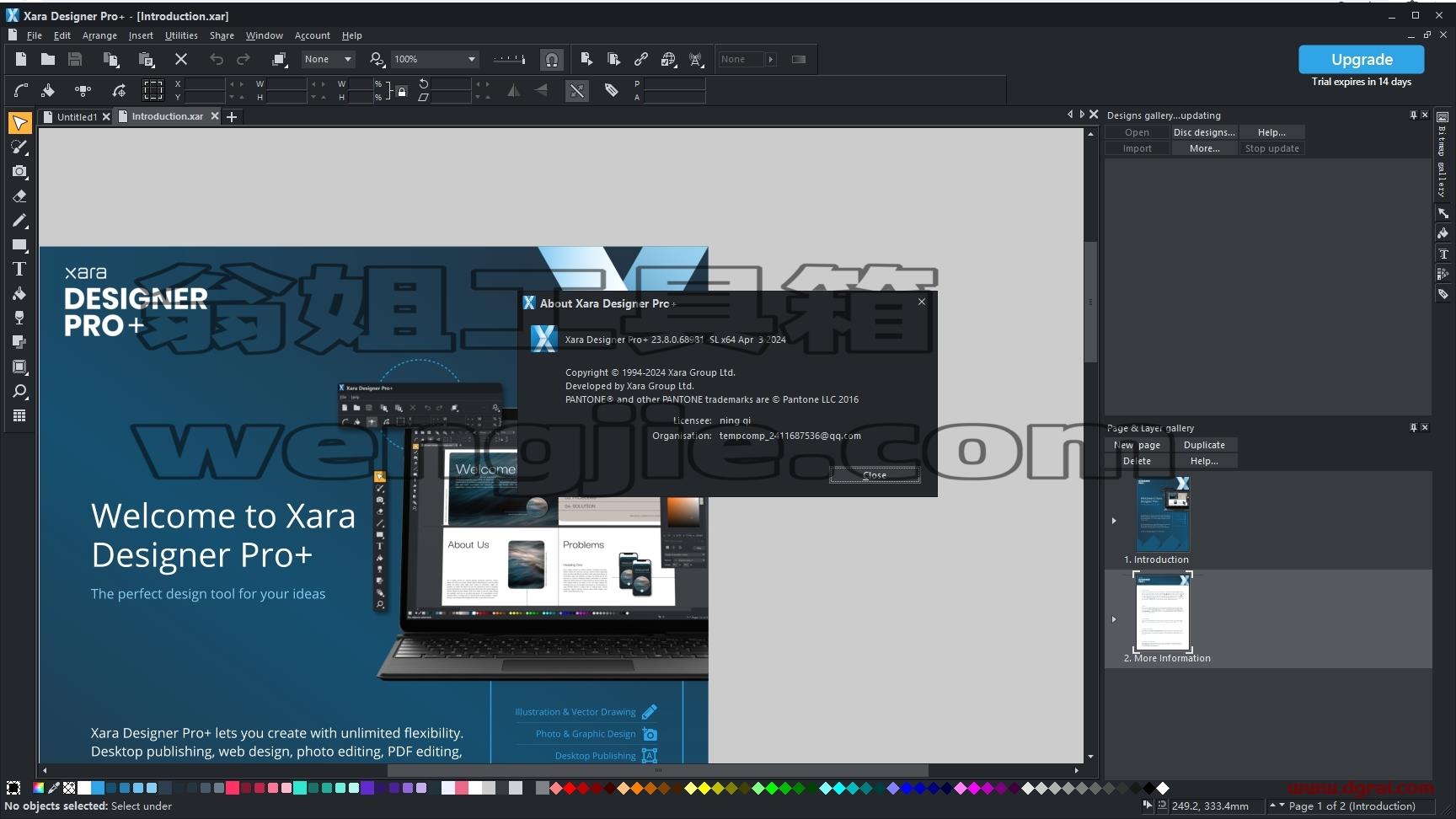
Task: Click the Flip horizontally icon
Action: (514, 90)
